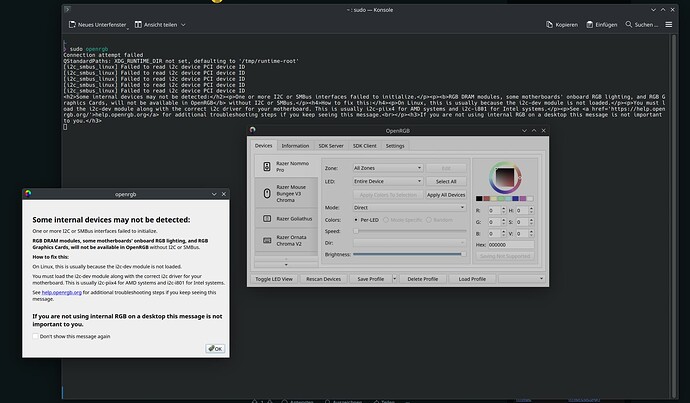690x403 pixels.
Task: Open the Zone dropdown showing All Zones
Action: (388, 168)
